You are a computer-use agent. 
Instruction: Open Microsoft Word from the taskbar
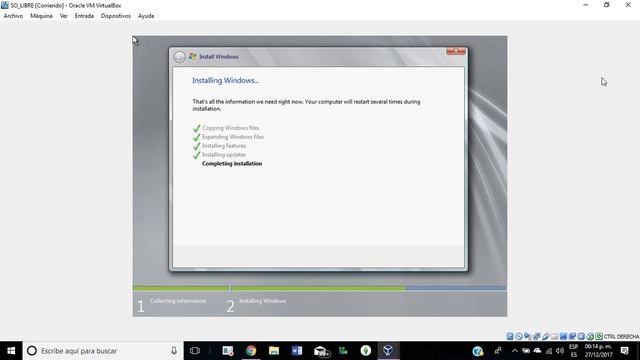[x=297, y=351]
